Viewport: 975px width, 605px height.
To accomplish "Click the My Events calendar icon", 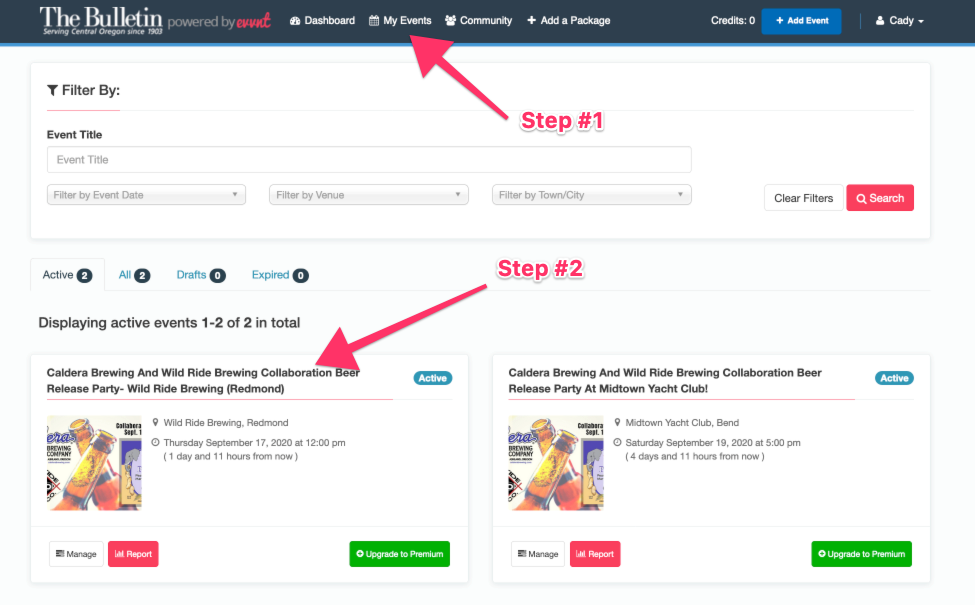I will click(374, 21).
